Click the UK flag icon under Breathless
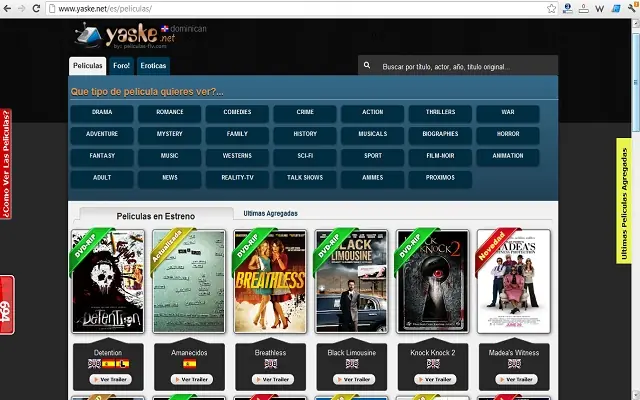The image size is (640, 400). [x=270, y=363]
